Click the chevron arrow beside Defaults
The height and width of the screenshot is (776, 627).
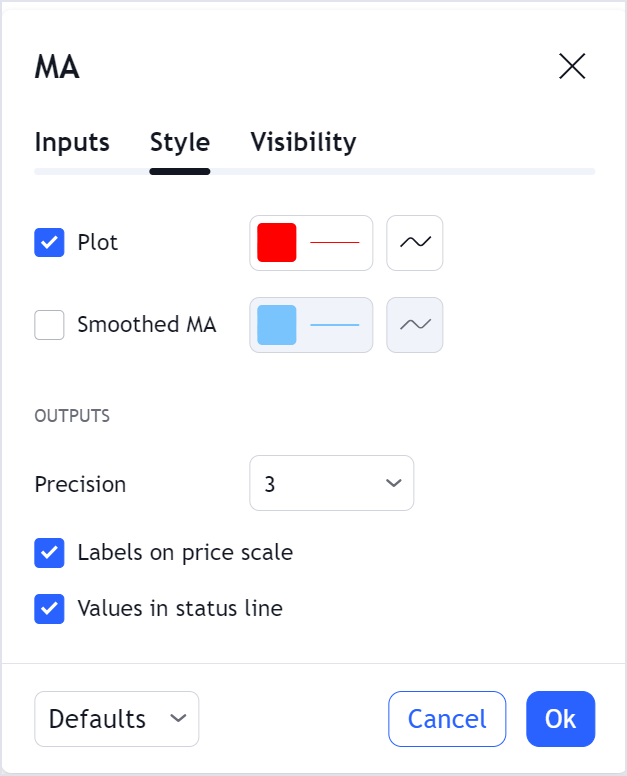(178, 719)
